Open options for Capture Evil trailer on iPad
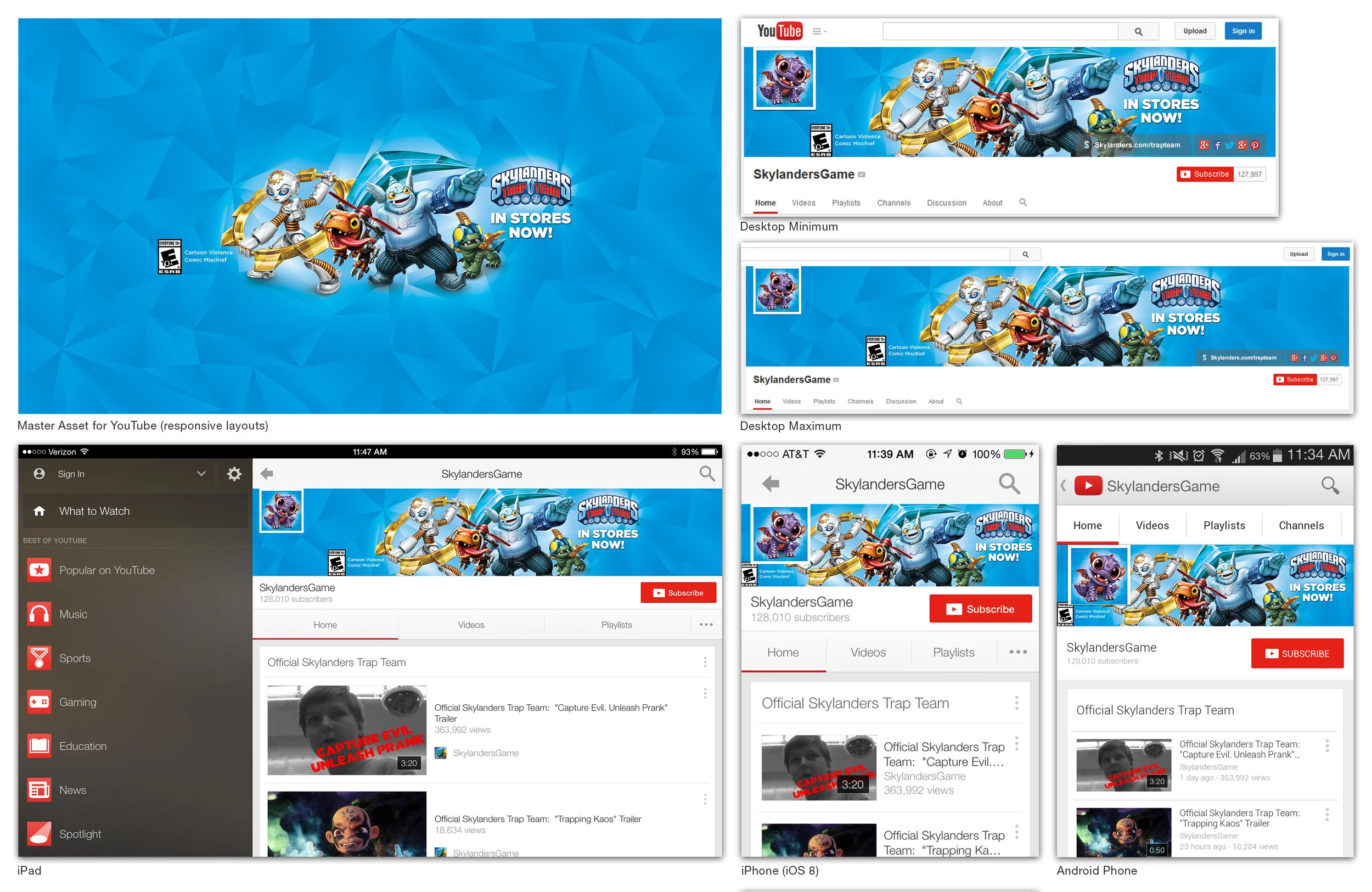1372x892 pixels. click(x=705, y=693)
